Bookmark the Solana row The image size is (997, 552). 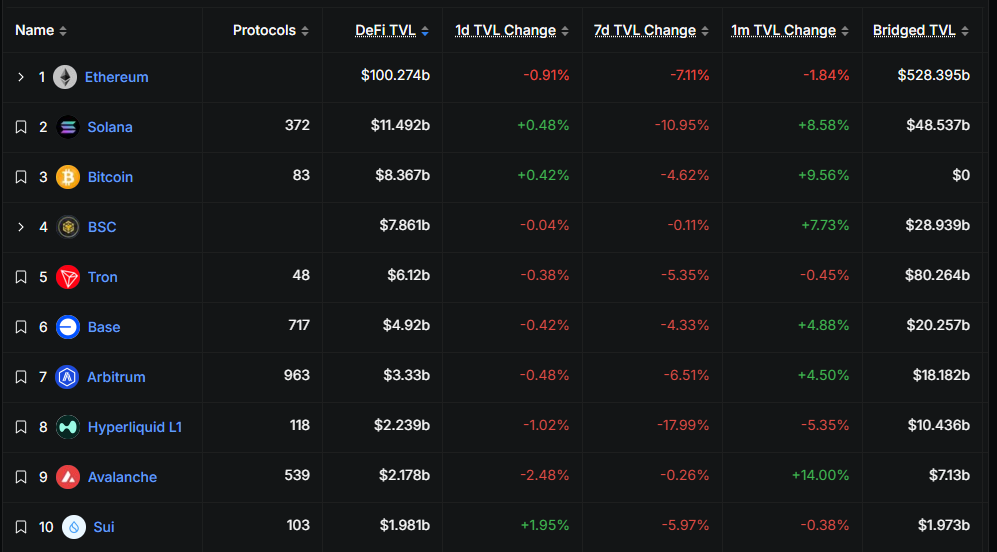21,127
